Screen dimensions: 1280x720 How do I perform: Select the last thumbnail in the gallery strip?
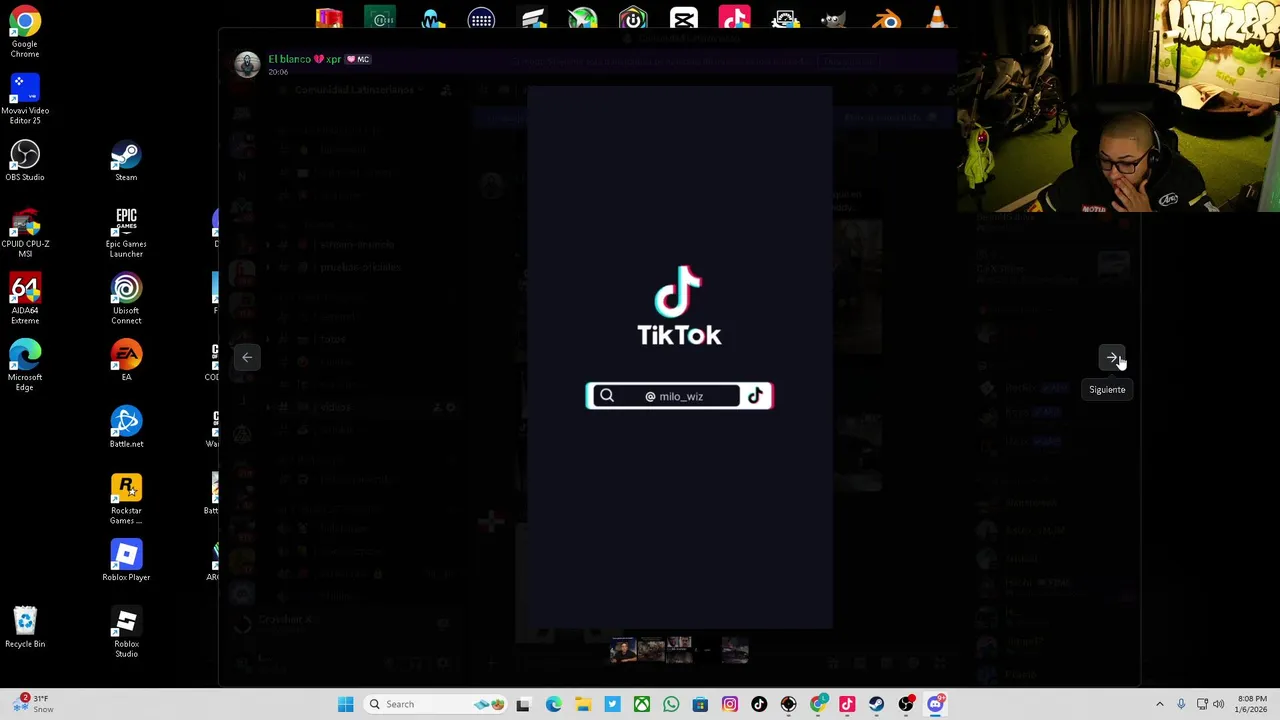[735, 650]
